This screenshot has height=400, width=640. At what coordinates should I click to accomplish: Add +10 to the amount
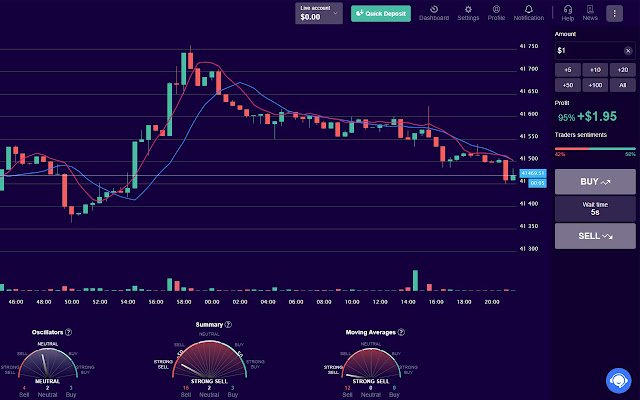pyautogui.click(x=595, y=70)
